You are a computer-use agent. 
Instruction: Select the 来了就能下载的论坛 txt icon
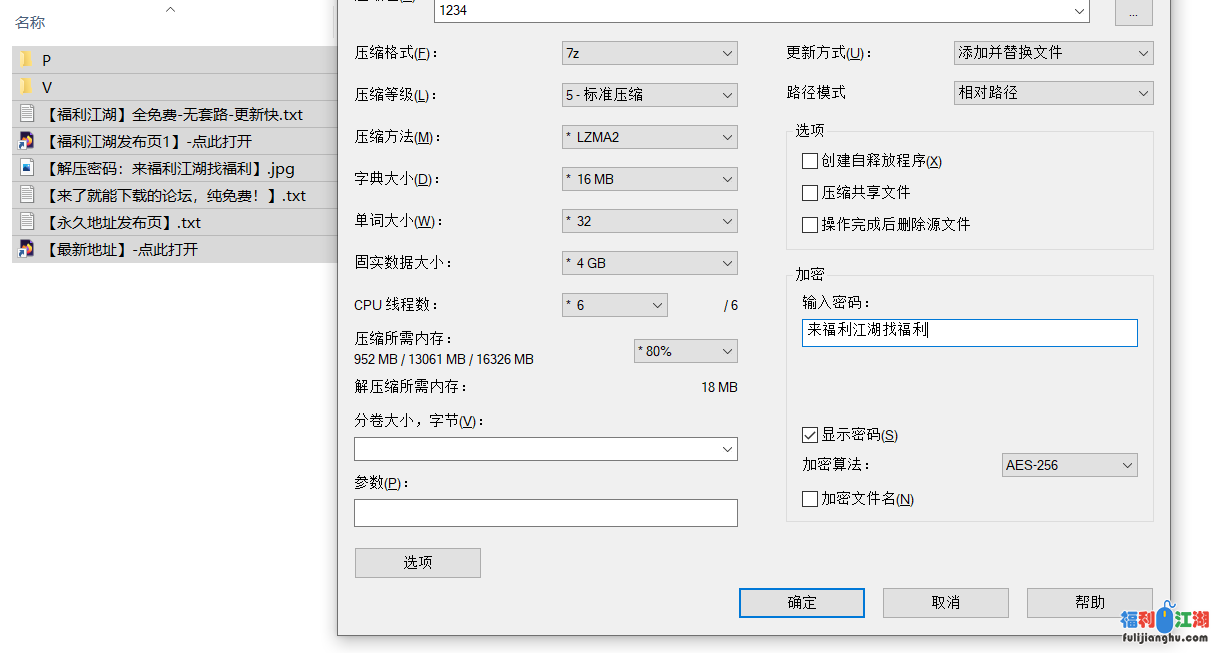point(24,195)
